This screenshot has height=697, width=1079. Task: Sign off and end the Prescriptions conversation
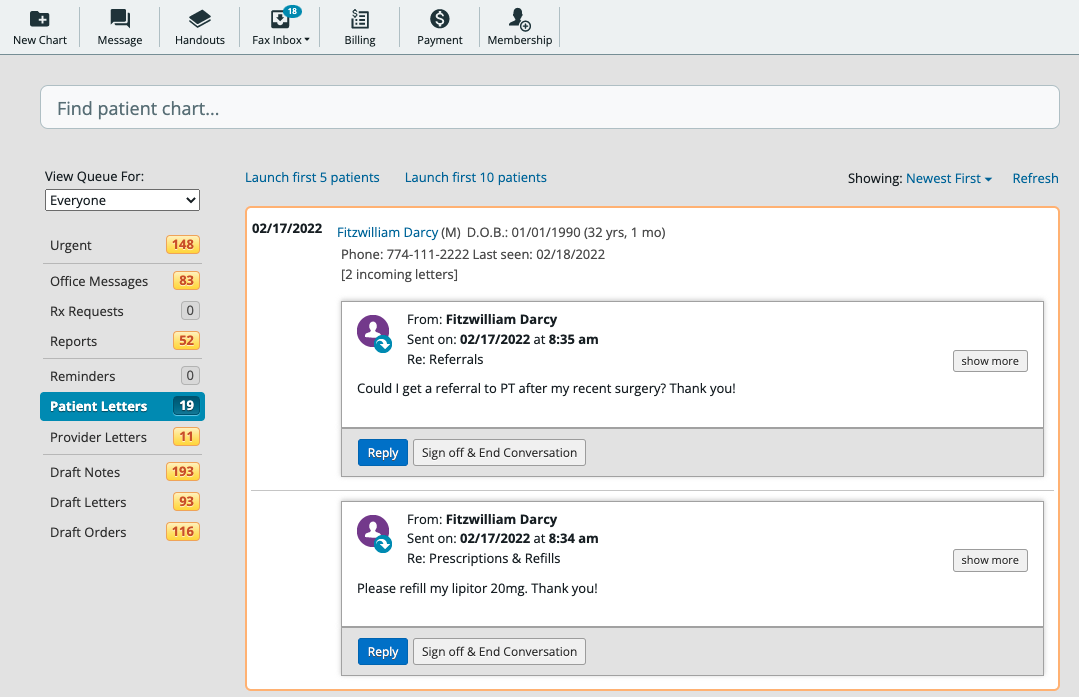point(499,651)
